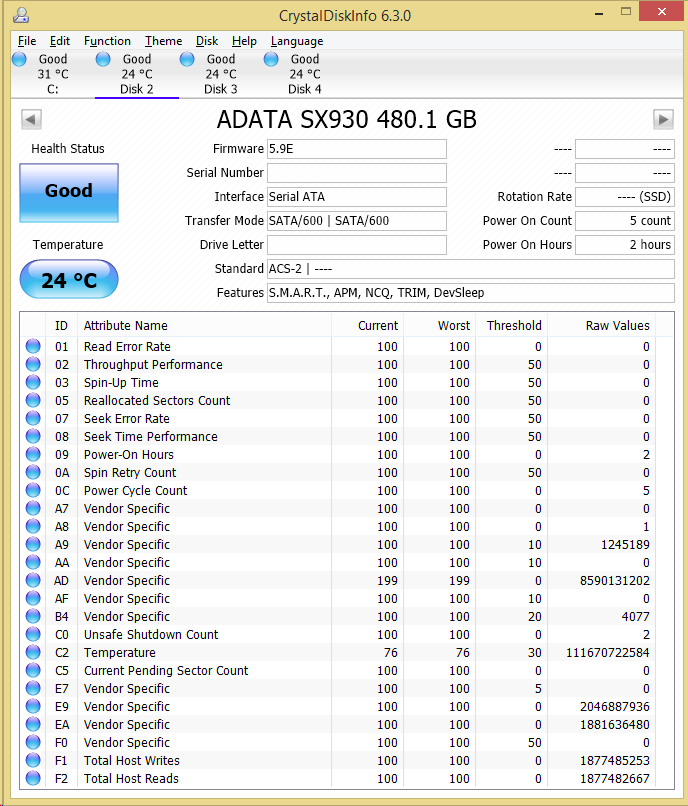This screenshot has width=688, height=806.
Task: Click the CrystalDiskInfo title bar app icon
Action: [x=21, y=15]
